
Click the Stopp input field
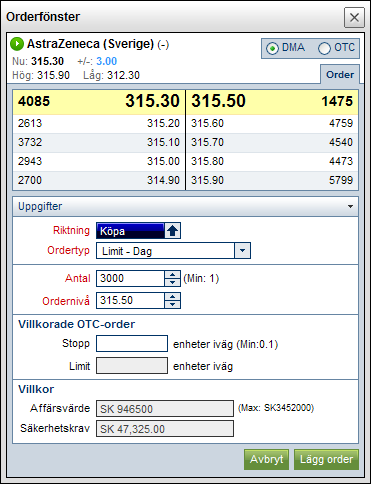pyautogui.click(x=132, y=344)
